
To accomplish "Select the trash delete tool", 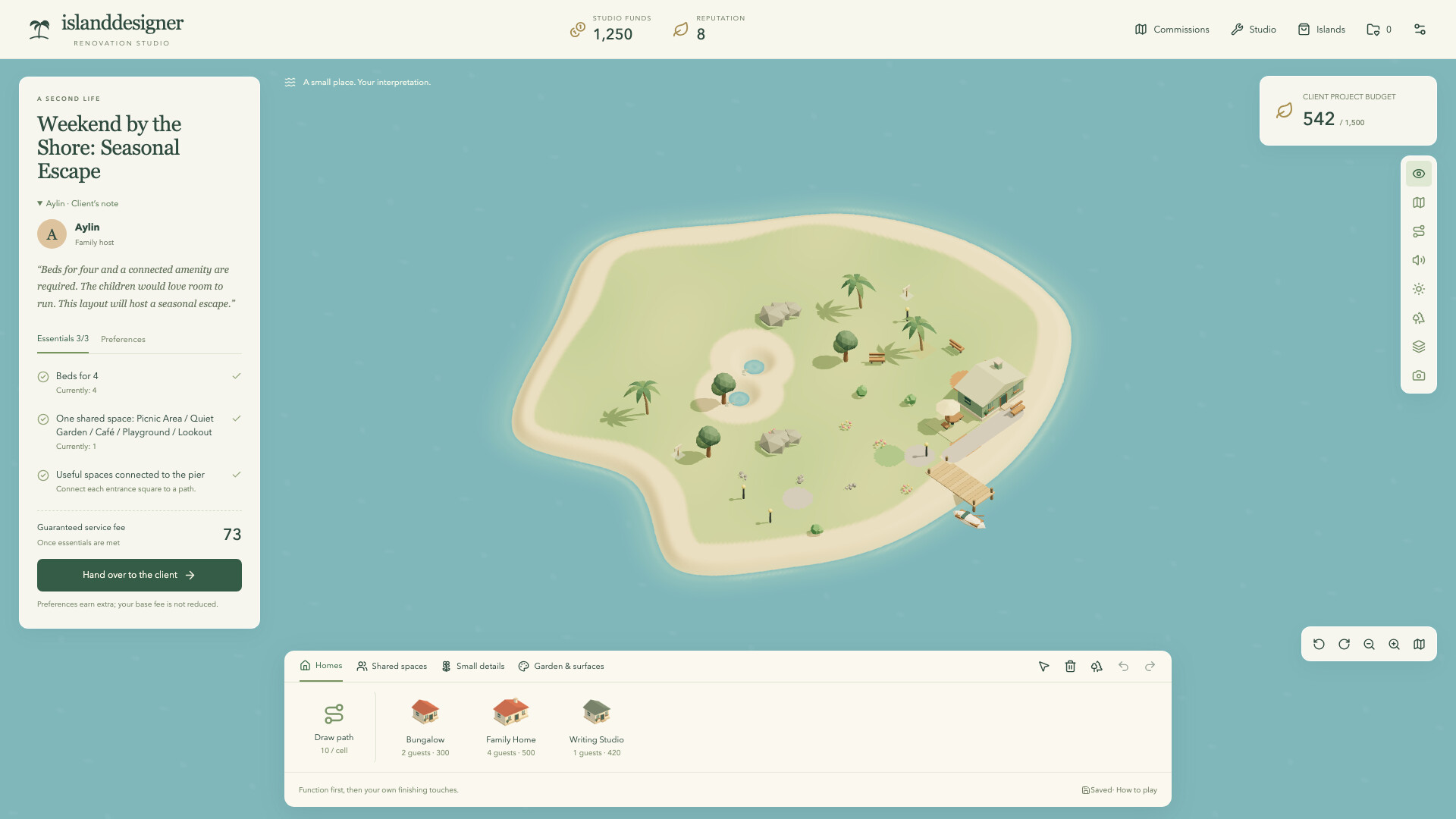I will 1070,666.
